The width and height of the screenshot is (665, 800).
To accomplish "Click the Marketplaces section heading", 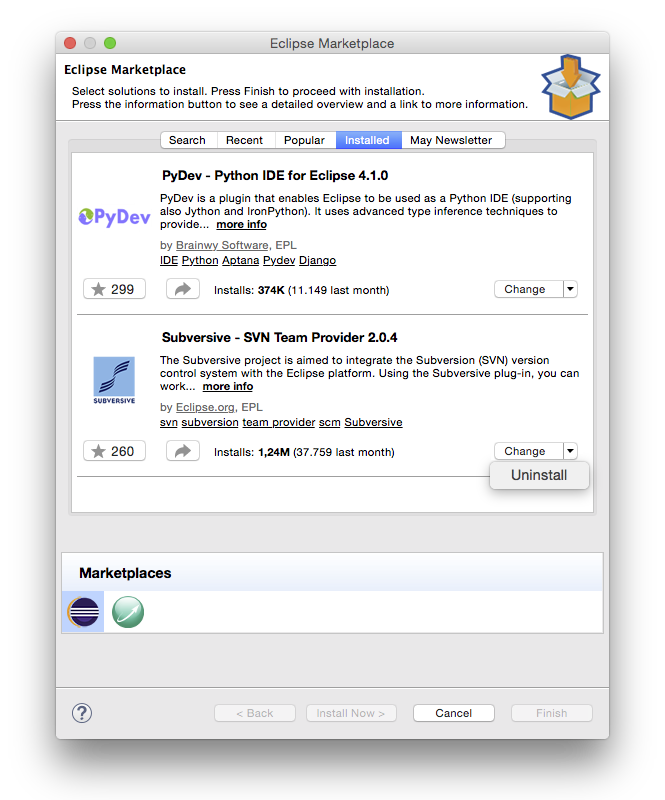I will (x=125, y=573).
